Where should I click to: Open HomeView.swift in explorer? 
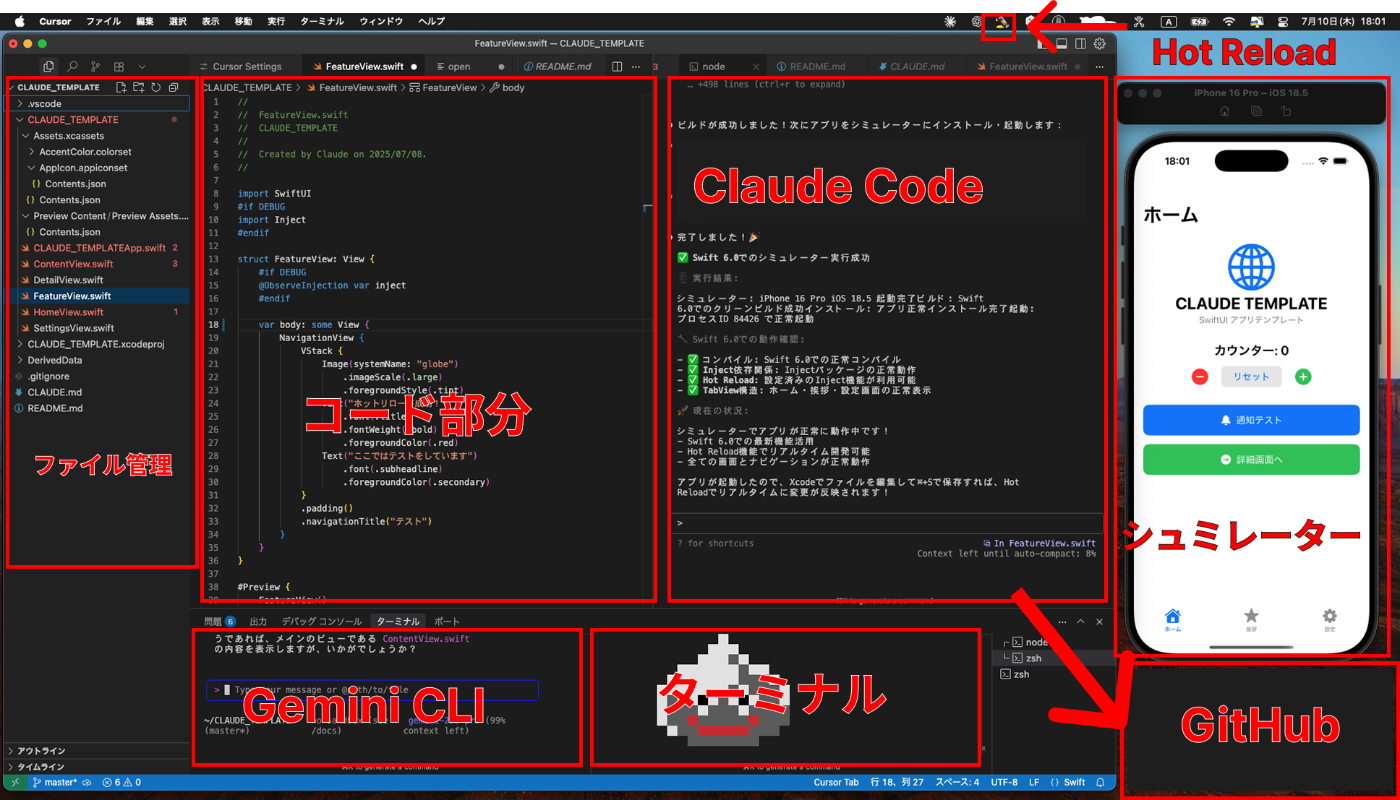pos(97,312)
